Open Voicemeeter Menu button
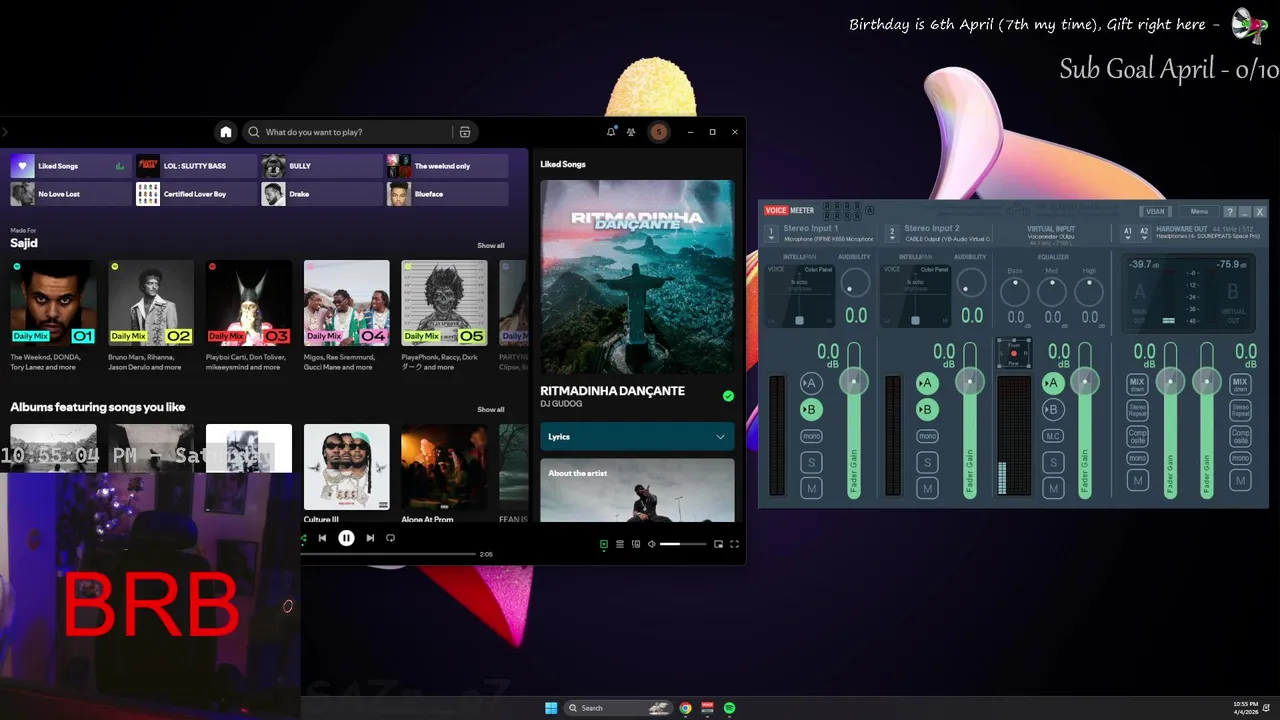The height and width of the screenshot is (720, 1280). coord(1199,211)
